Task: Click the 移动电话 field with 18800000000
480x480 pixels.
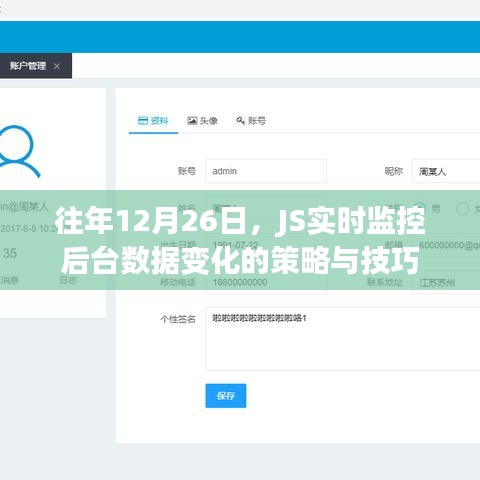Action: [x=266, y=282]
